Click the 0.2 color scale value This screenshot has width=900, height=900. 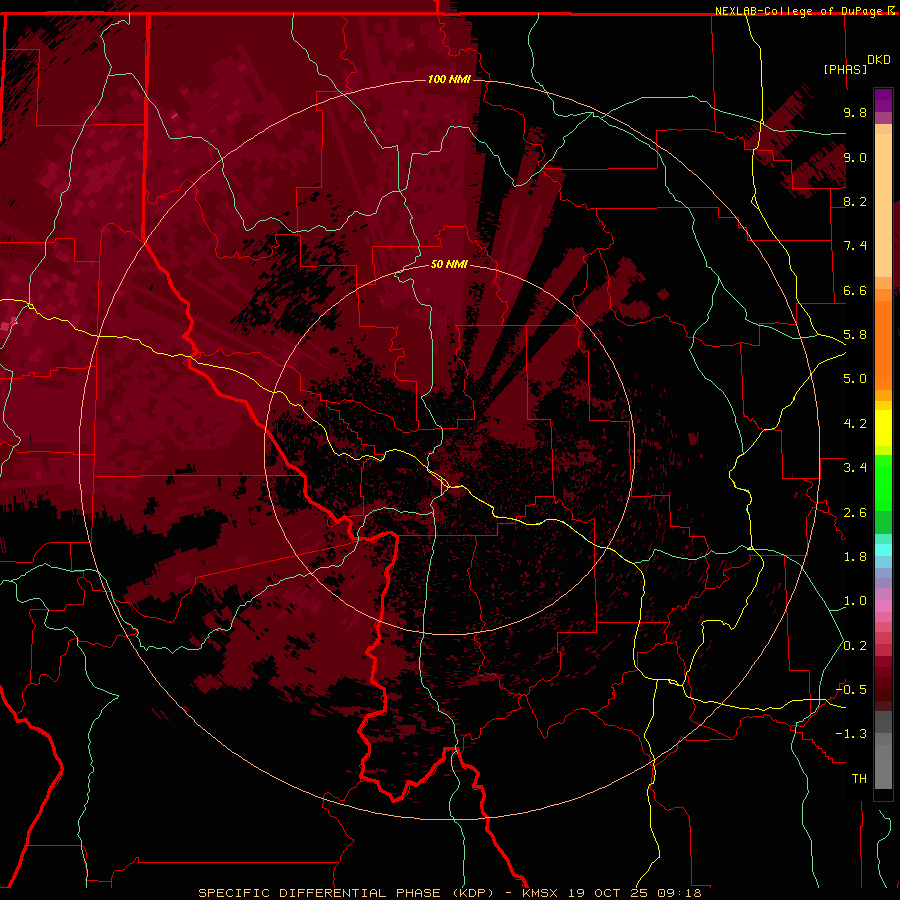[x=855, y=646]
